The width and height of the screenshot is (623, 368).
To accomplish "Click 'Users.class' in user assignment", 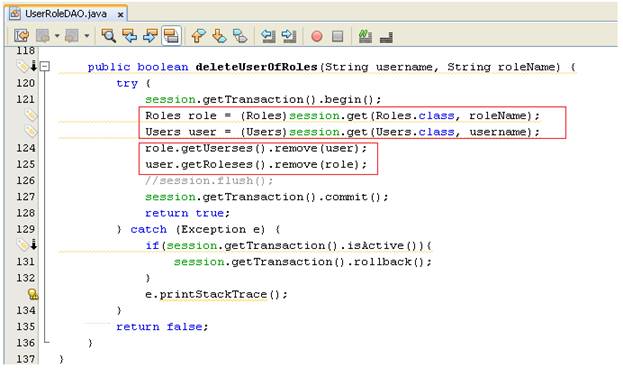I will coord(415,132).
